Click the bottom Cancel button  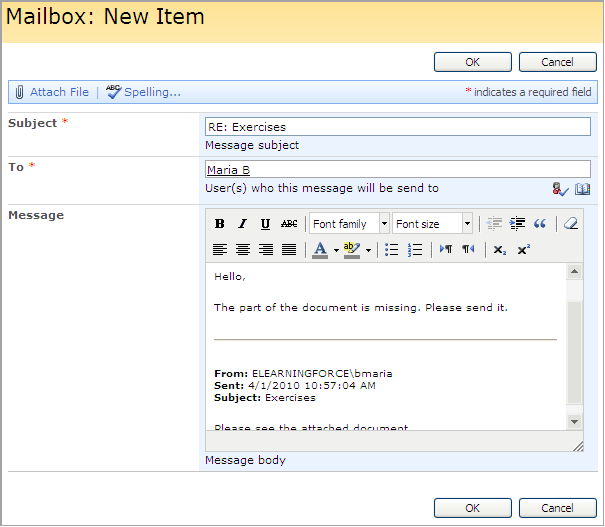point(557,508)
